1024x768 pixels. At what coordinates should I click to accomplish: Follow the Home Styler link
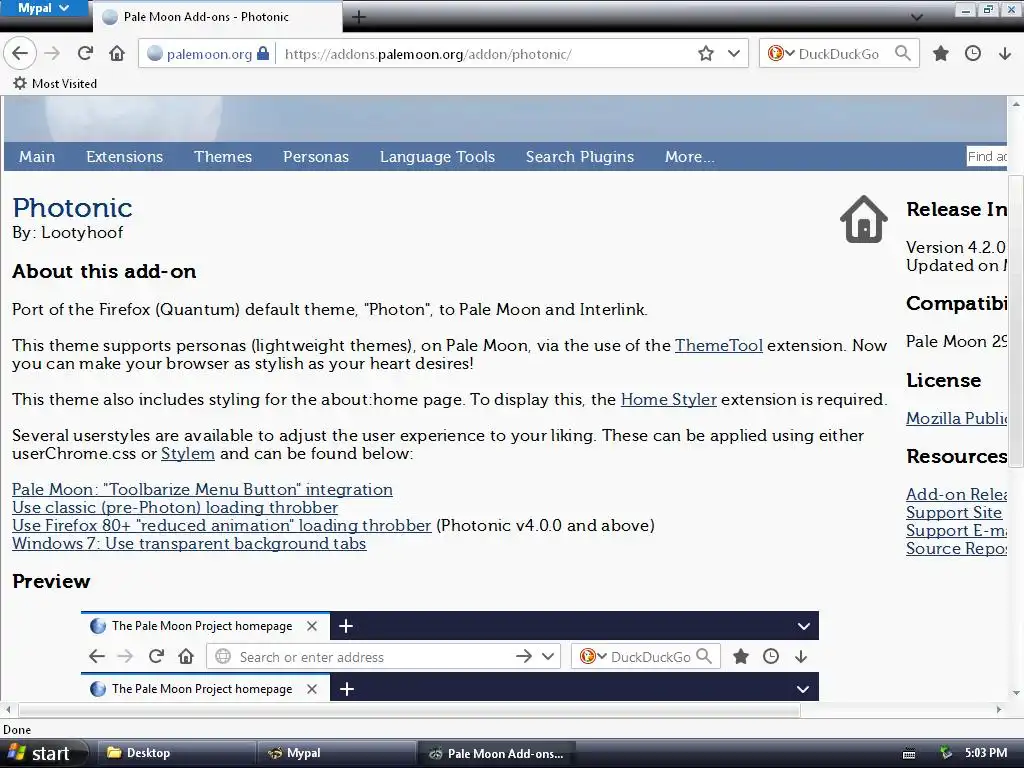669,400
